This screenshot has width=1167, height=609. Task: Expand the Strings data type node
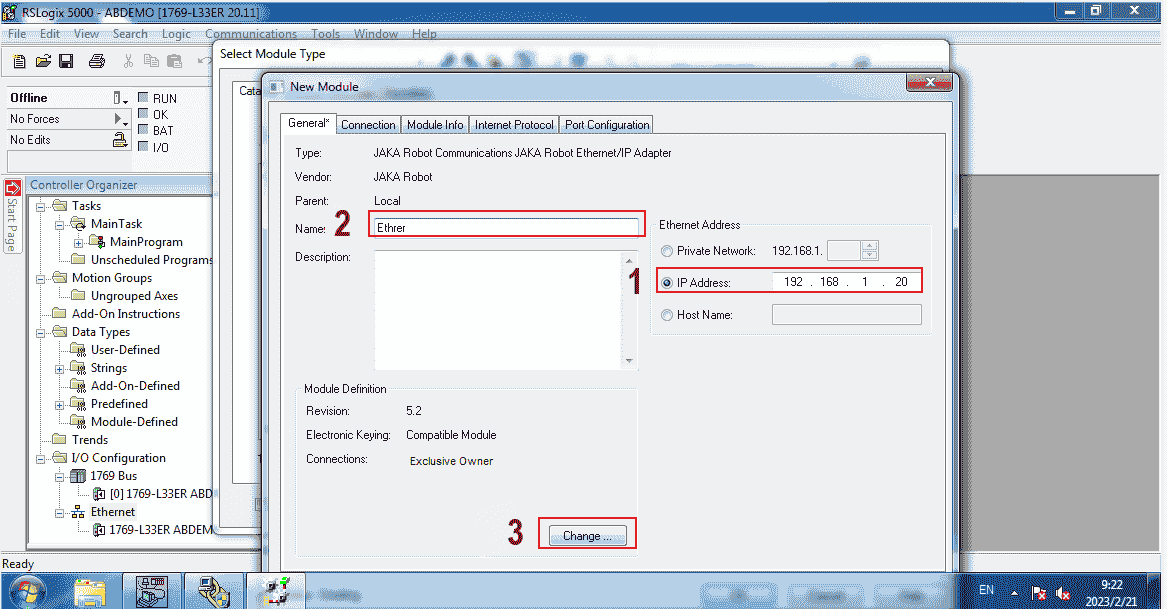click(x=60, y=368)
